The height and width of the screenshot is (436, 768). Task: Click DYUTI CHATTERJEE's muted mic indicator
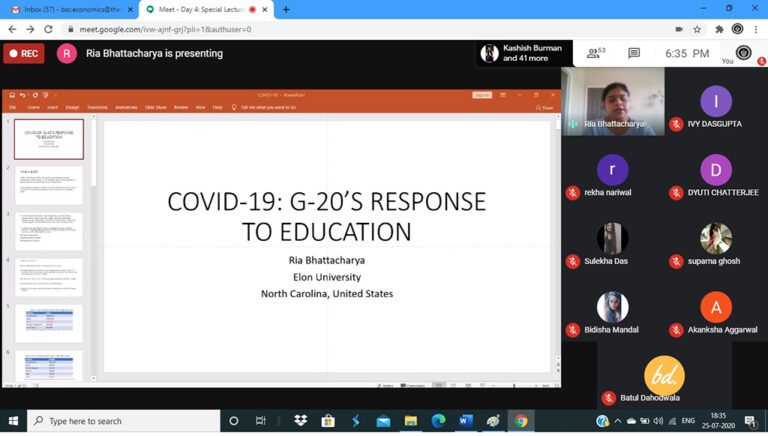tap(677, 192)
